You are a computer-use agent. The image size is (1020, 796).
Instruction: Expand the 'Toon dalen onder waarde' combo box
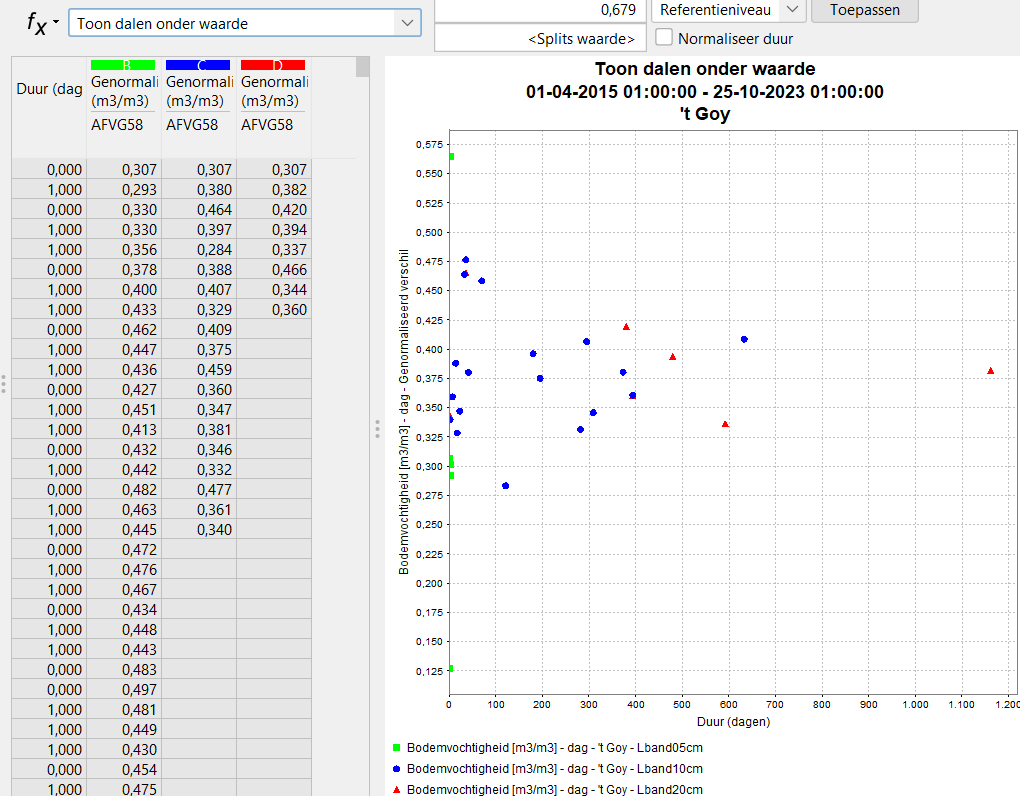(407, 23)
